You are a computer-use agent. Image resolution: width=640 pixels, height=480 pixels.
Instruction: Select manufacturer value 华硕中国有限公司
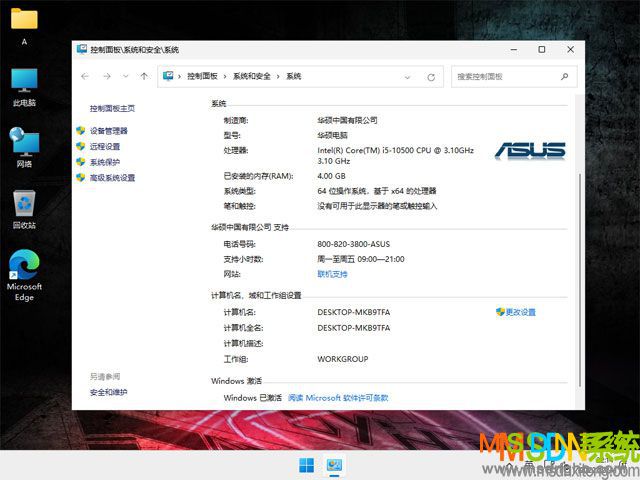tap(347, 120)
